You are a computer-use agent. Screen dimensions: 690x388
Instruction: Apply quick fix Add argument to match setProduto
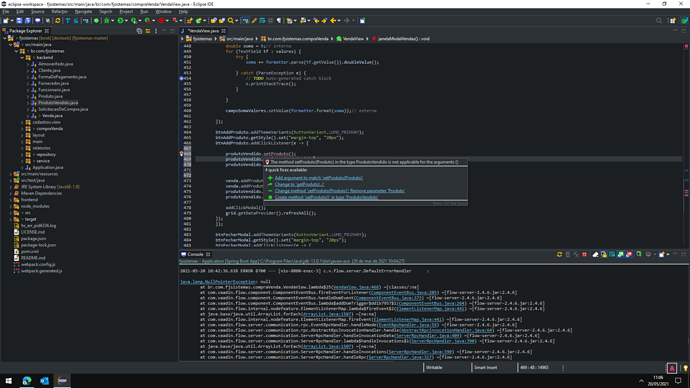click(319, 178)
